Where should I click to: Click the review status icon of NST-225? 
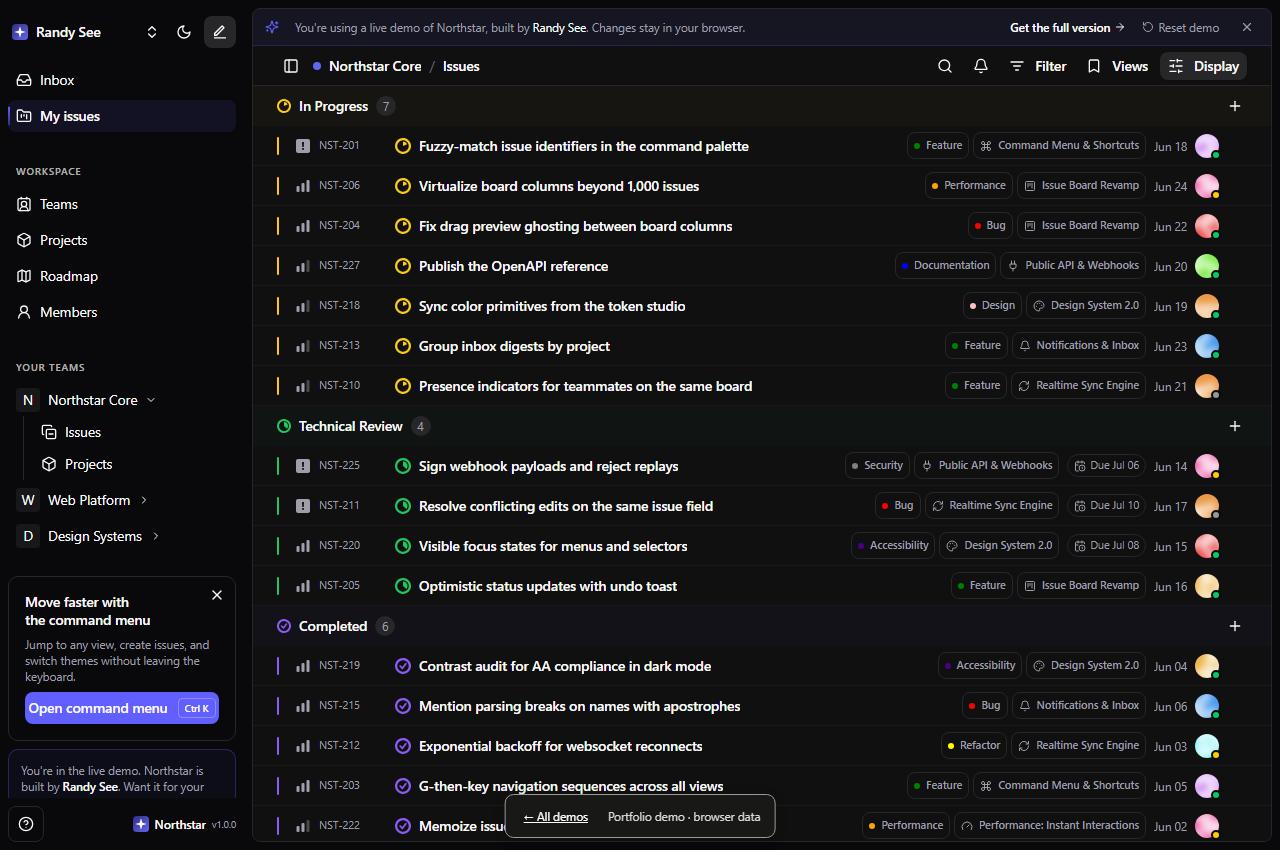[x=403, y=466]
